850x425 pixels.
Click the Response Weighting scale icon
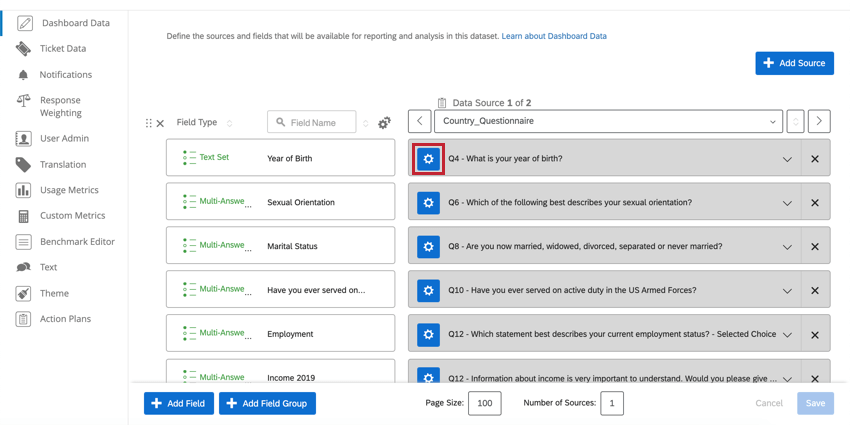[x=23, y=100]
